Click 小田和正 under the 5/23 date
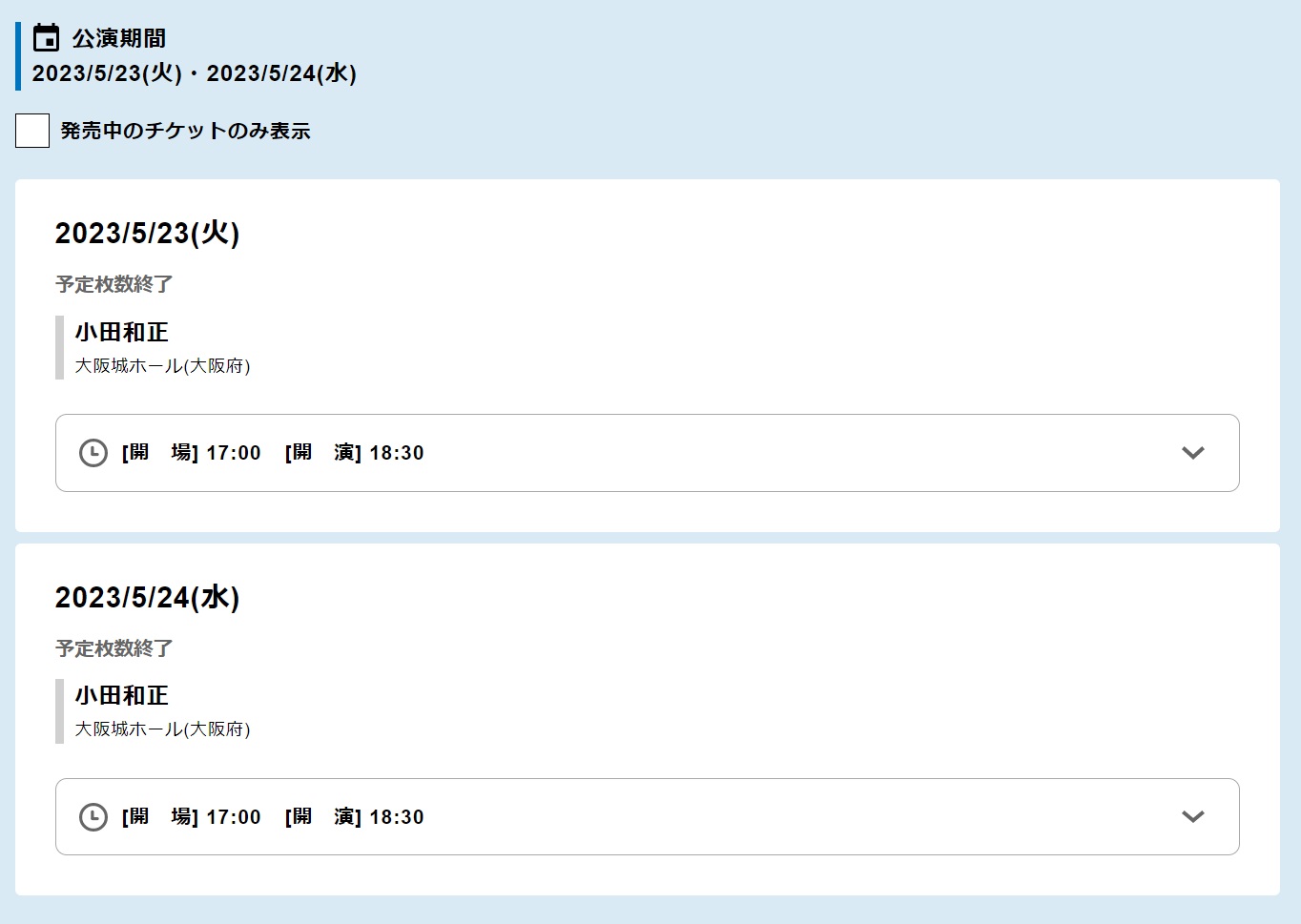This screenshot has width=1301, height=924. 122,332
